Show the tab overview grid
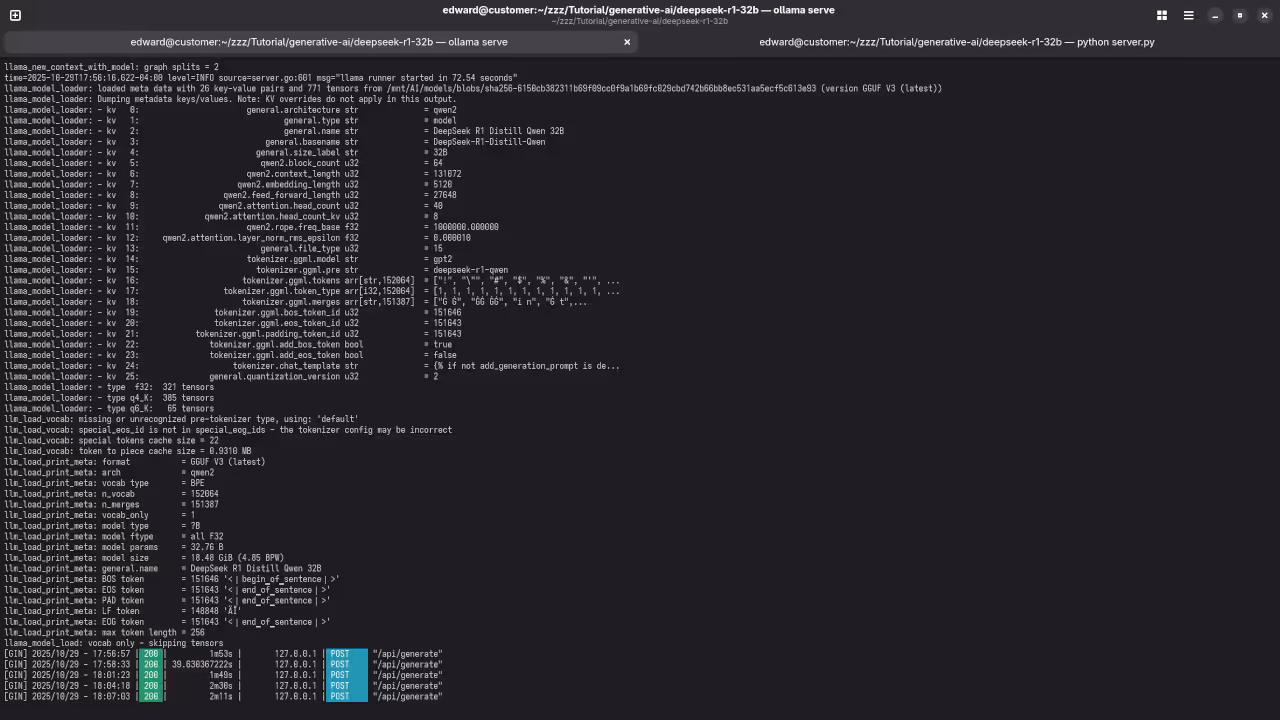Screen dimensions: 1280x720 tap(1161, 15)
